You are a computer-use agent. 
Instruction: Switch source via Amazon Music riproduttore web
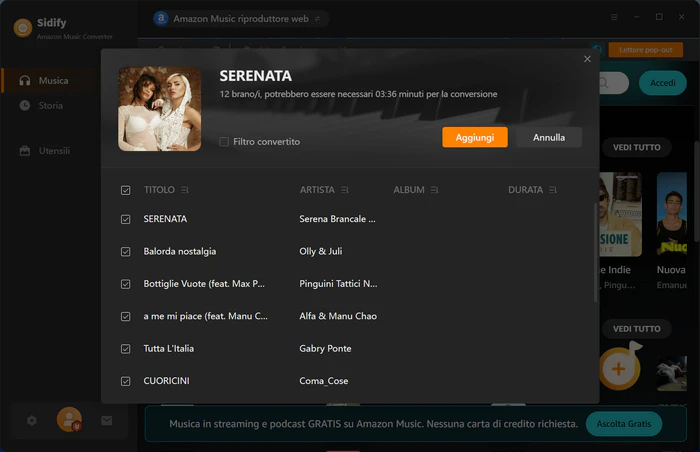click(x=240, y=19)
